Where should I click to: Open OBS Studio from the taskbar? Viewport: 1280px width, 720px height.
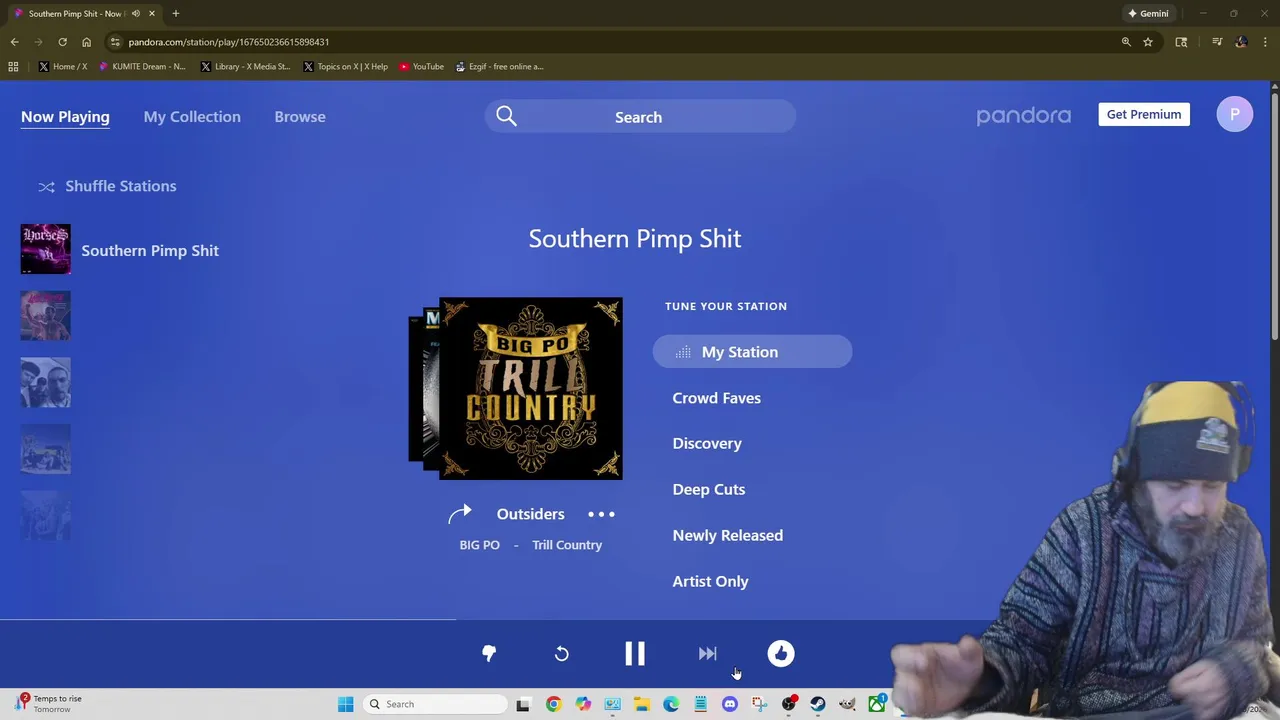[x=789, y=704]
